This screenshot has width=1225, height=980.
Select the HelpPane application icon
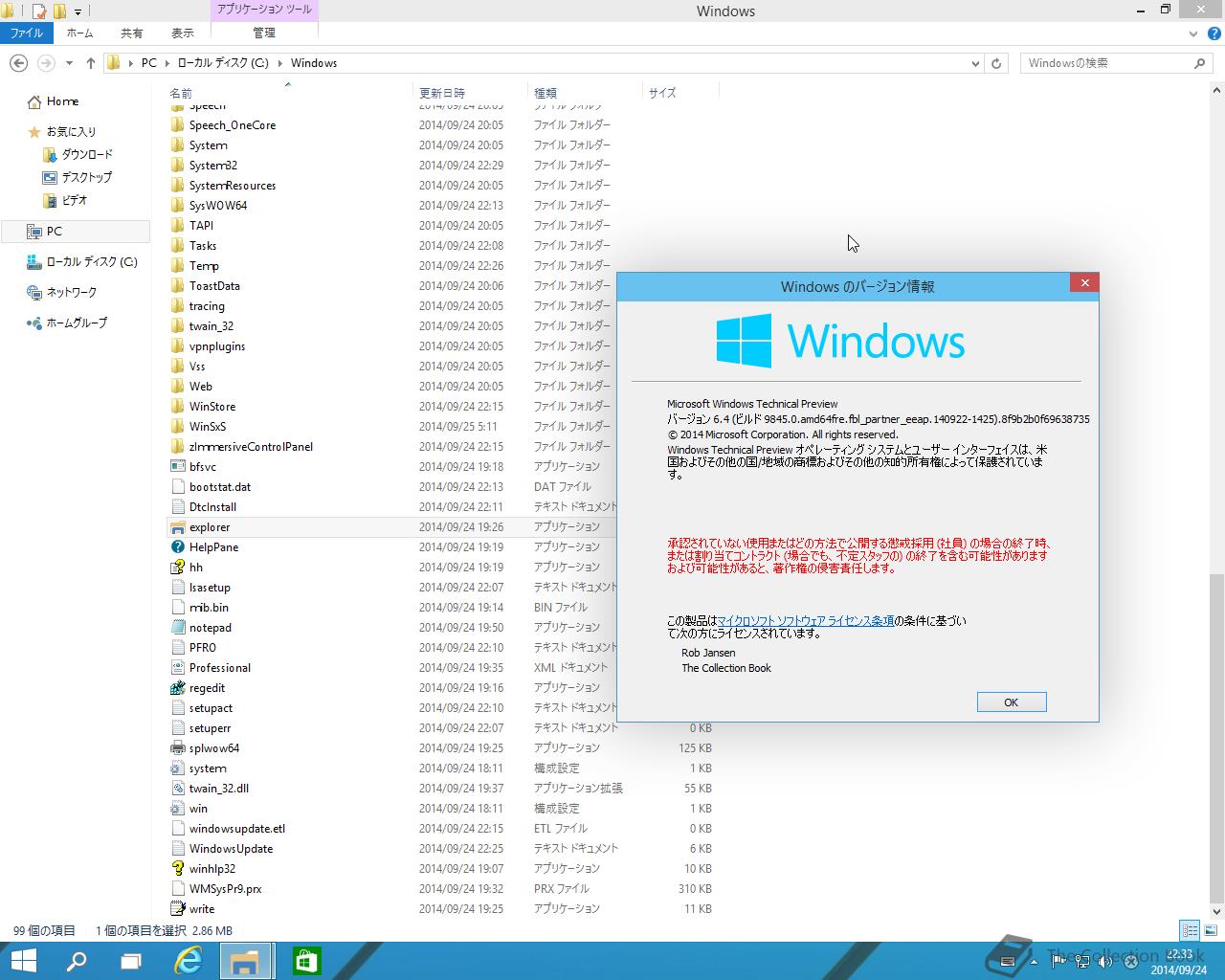tap(177, 547)
